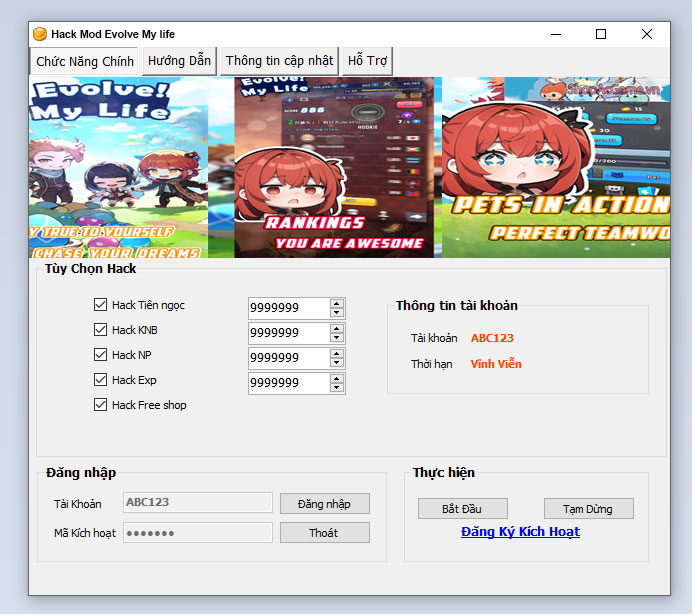Click the gold coin app icon in title bar
693x616 pixels.
click(x=40, y=34)
